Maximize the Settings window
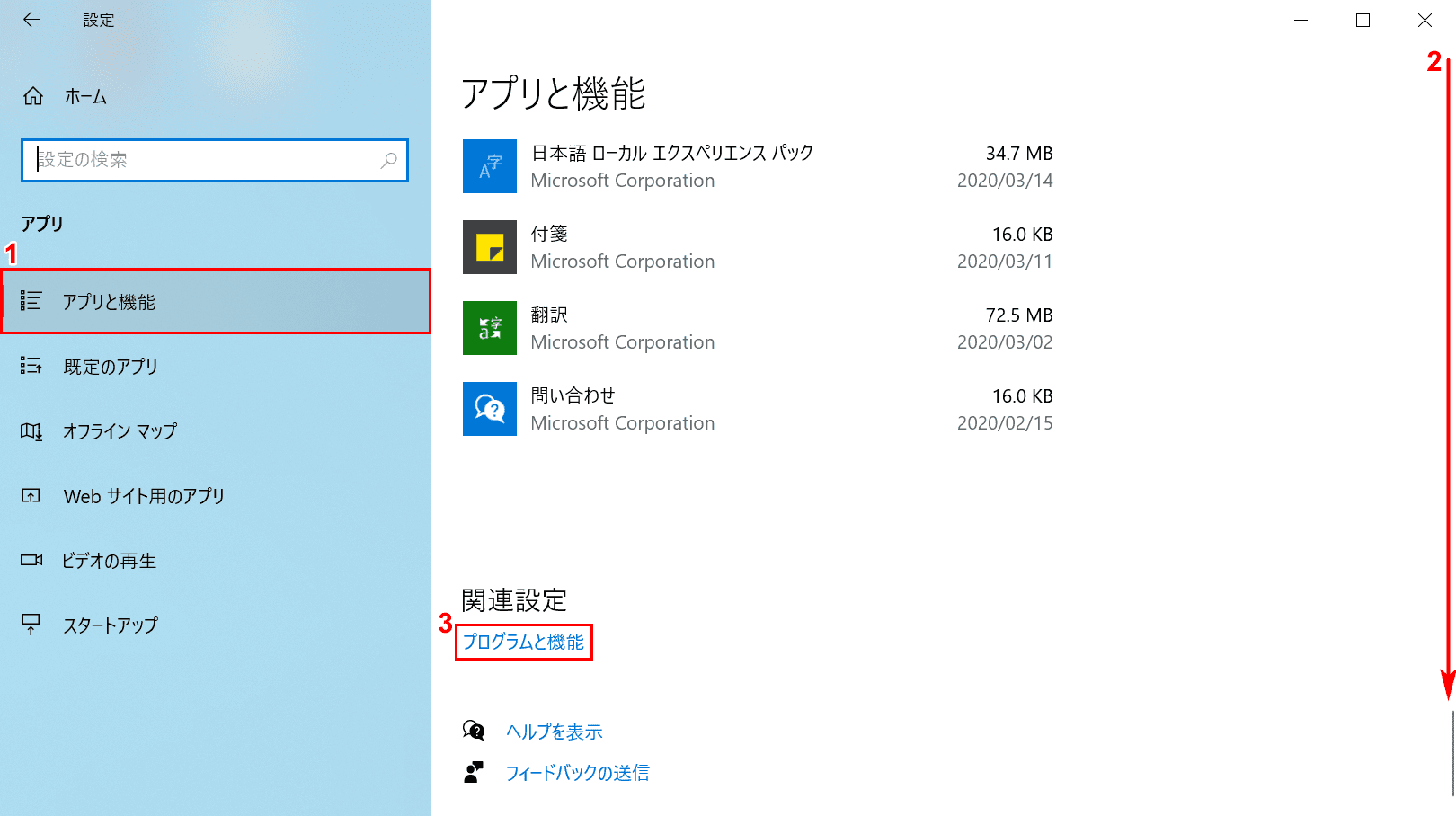This screenshot has height=816, width=1456. [1363, 20]
